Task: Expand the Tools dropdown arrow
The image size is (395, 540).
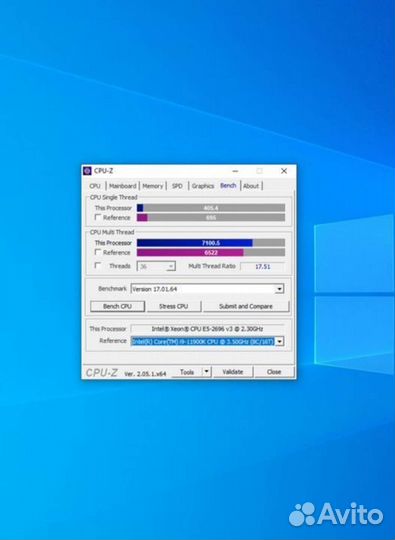Action: pyautogui.click(x=207, y=372)
